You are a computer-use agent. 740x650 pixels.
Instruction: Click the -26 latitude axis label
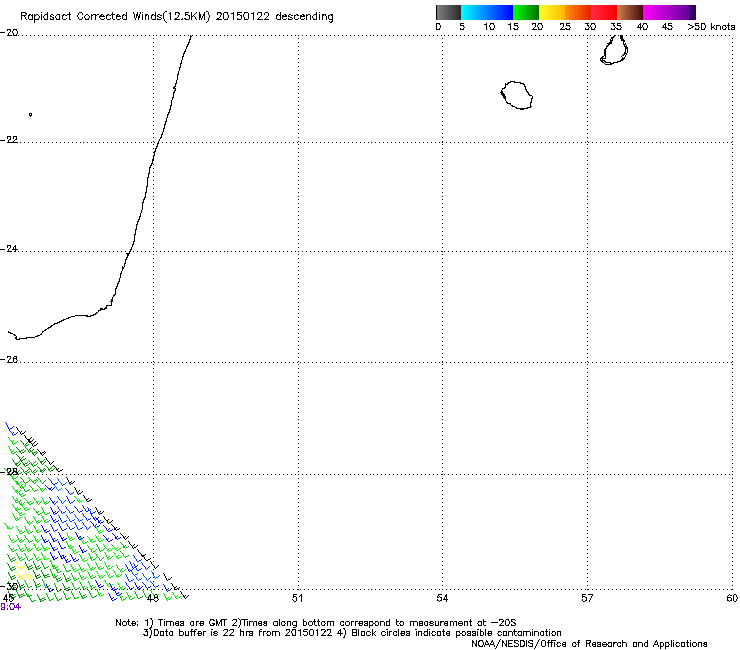[9, 360]
